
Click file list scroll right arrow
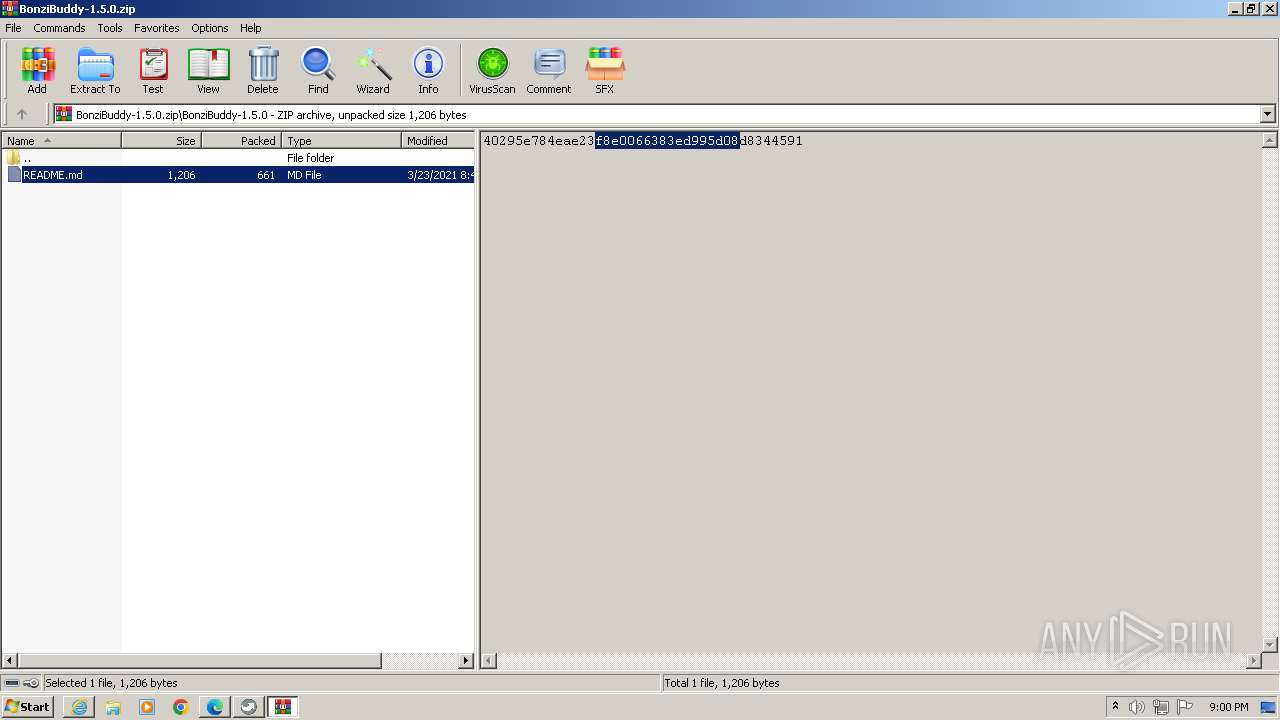[466, 661]
